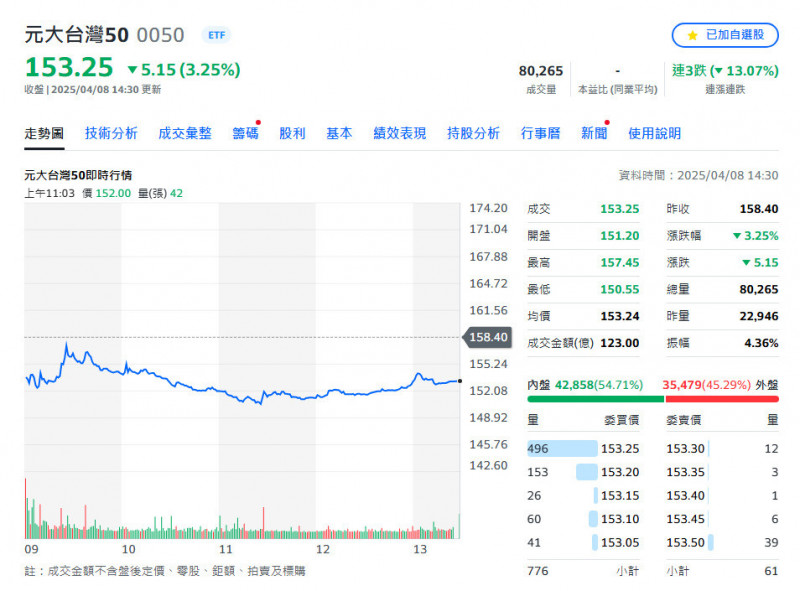800x591 pixels.
Task: Switch to the 新聞 tab
Action: coord(594,134)
